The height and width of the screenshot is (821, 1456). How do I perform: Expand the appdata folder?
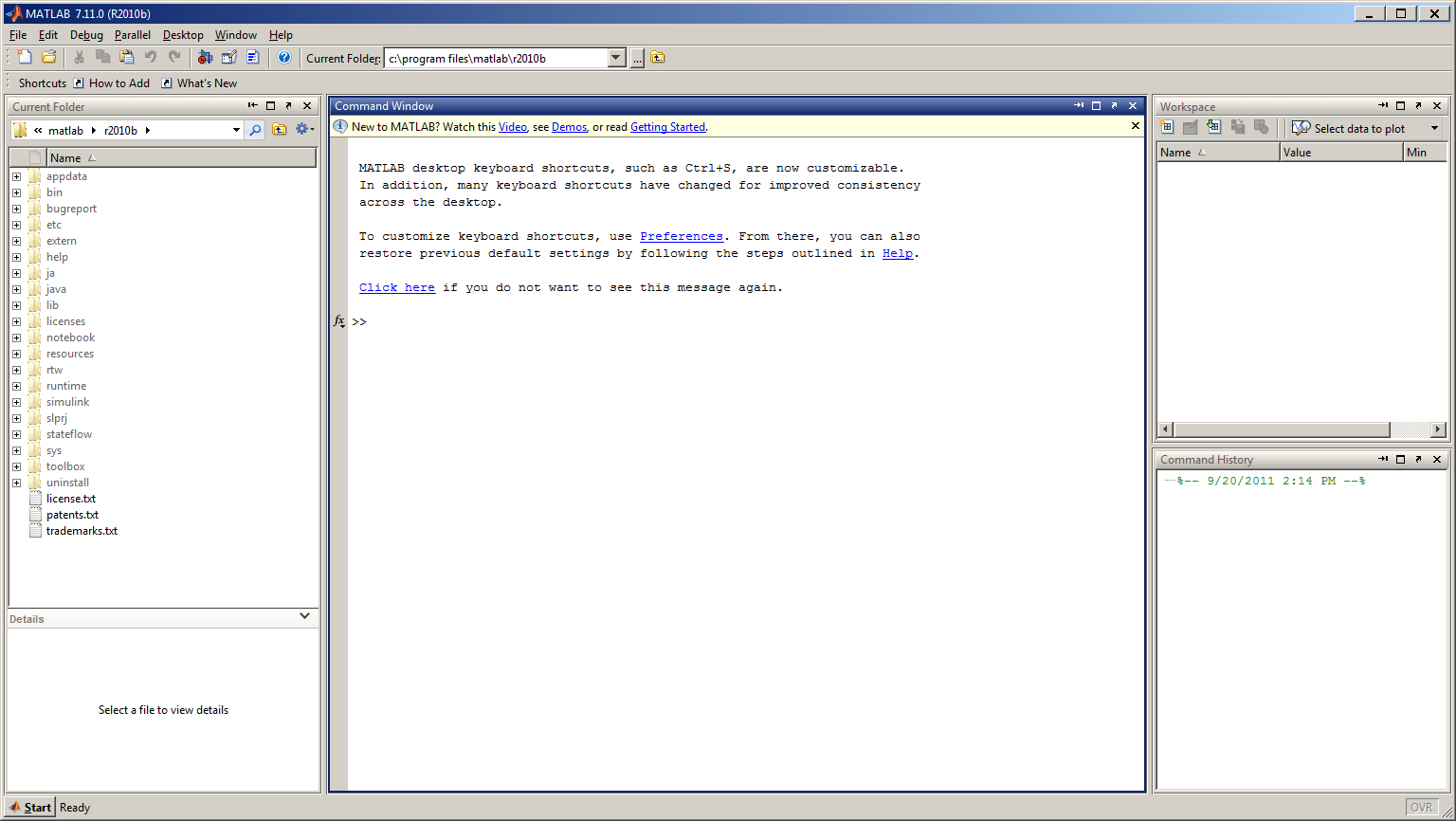click(16, 176)
